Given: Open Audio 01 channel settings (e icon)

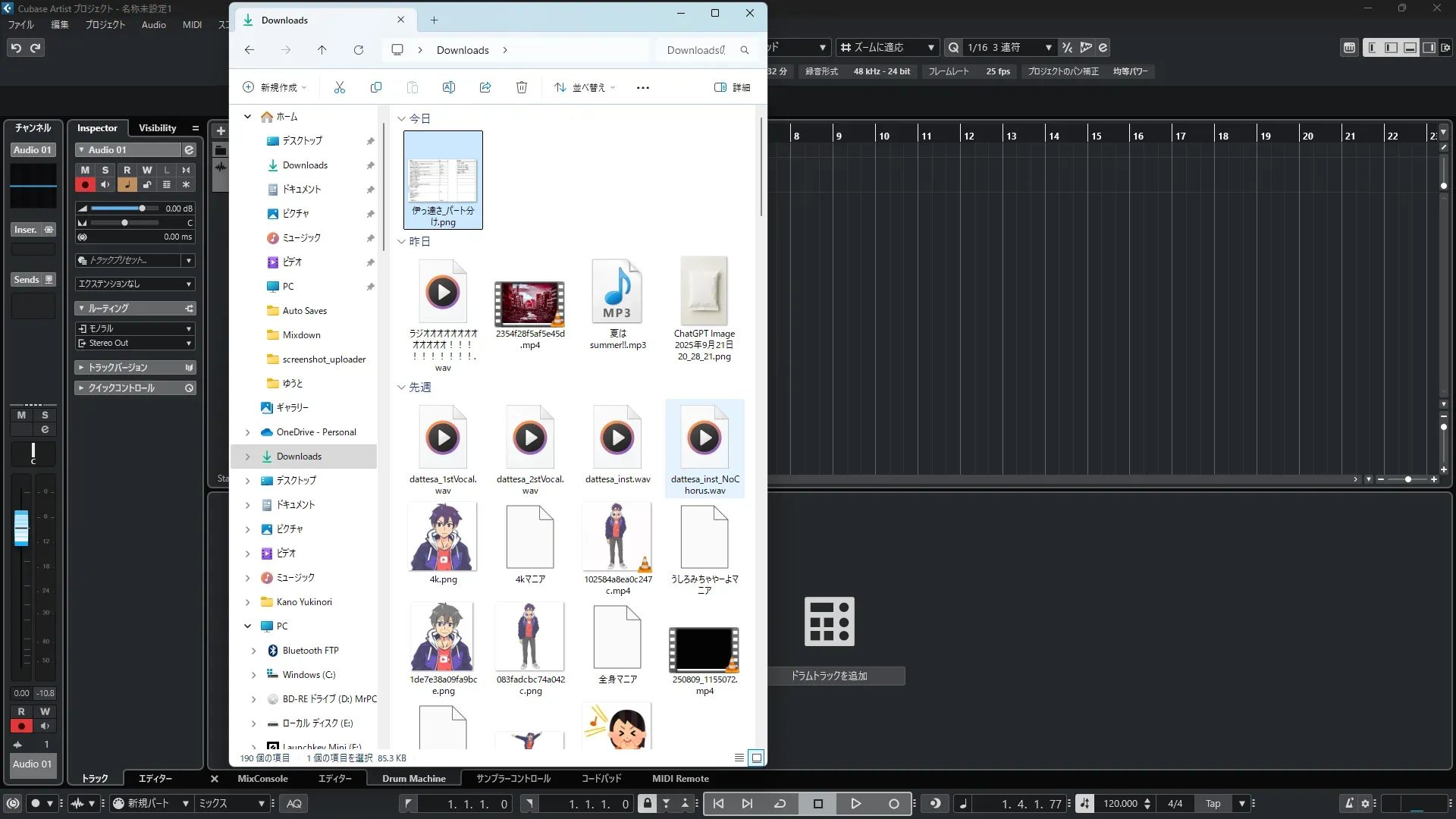Looking at the screenshot, I should coord(189,150).
